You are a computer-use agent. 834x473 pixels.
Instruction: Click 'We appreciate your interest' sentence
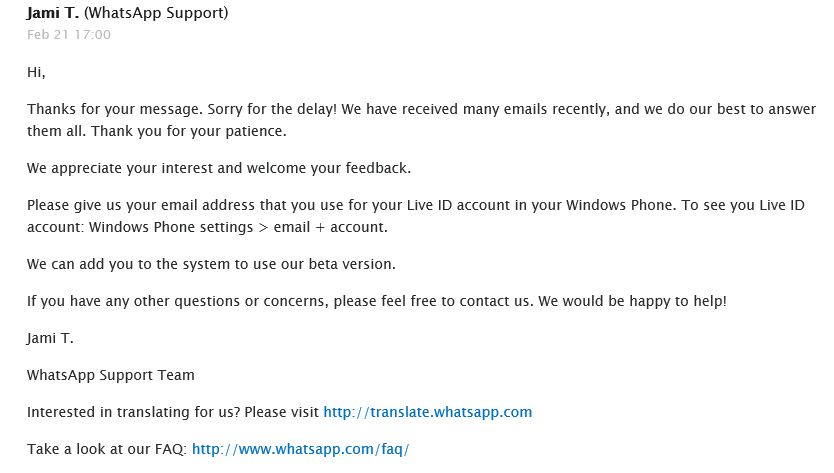(x=219, y=168)
